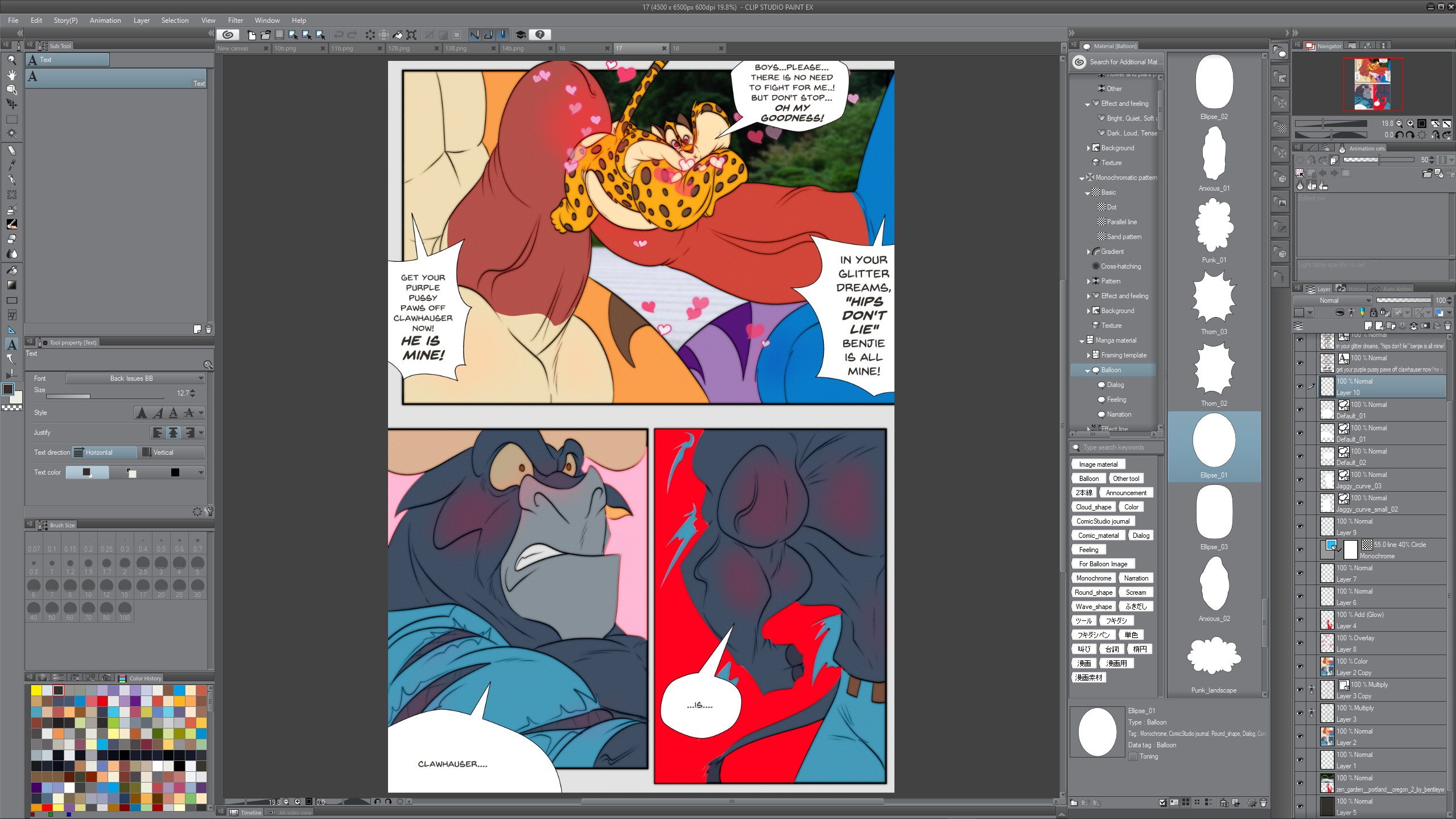The image size is (1456, 819).
Task: Select the Eraser tool
Action: tap(11, 239)
